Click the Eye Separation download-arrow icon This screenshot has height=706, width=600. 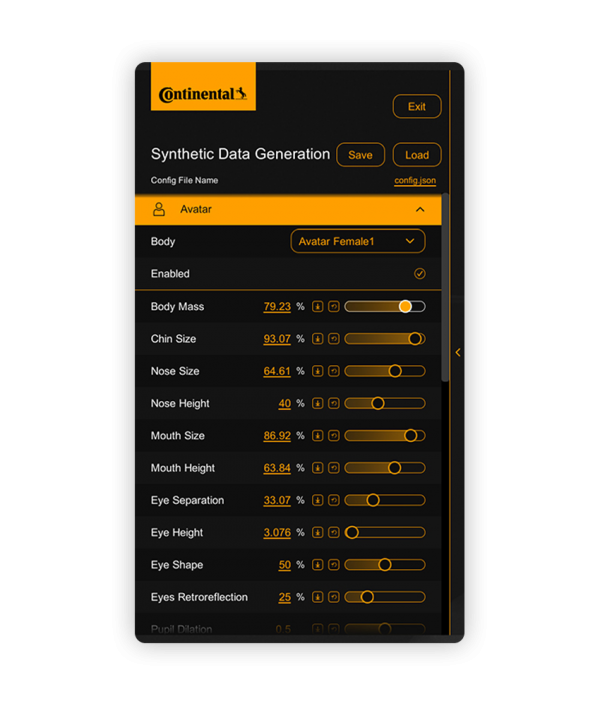(x=318, y=500)
